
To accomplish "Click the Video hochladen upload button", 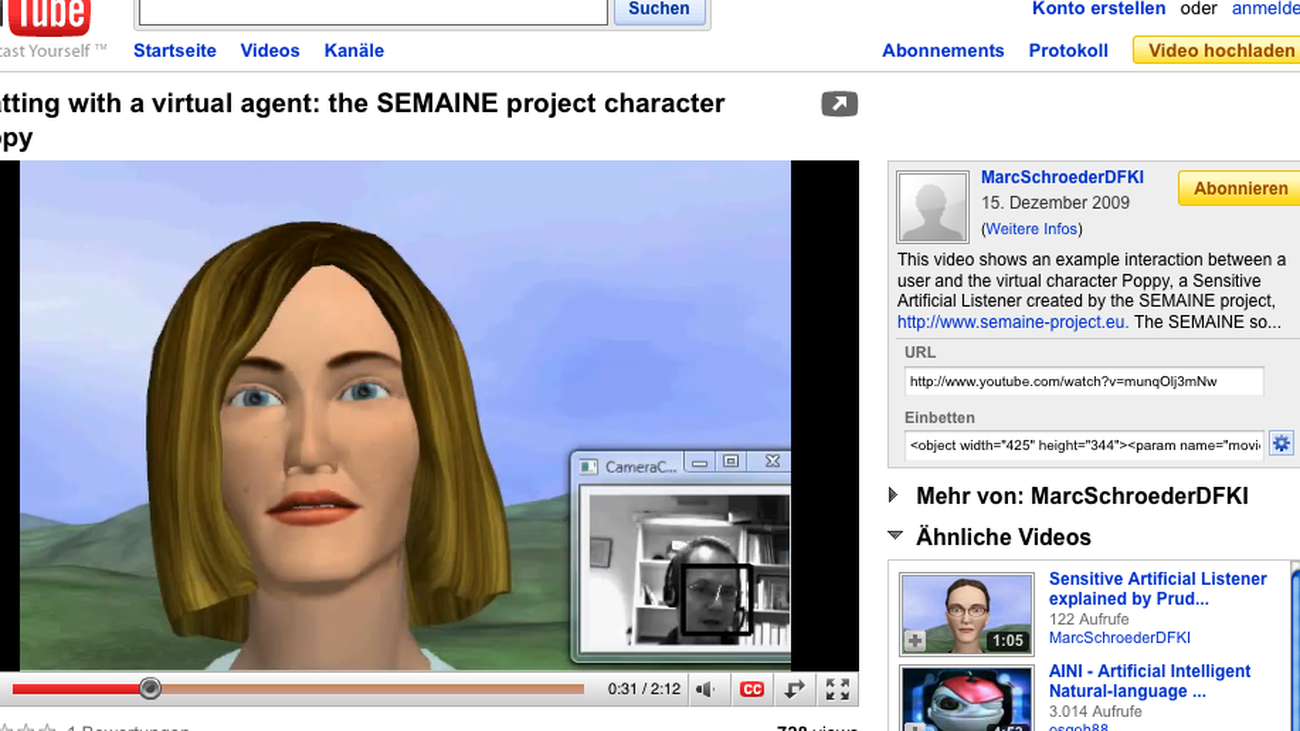I will (1220, 50).
